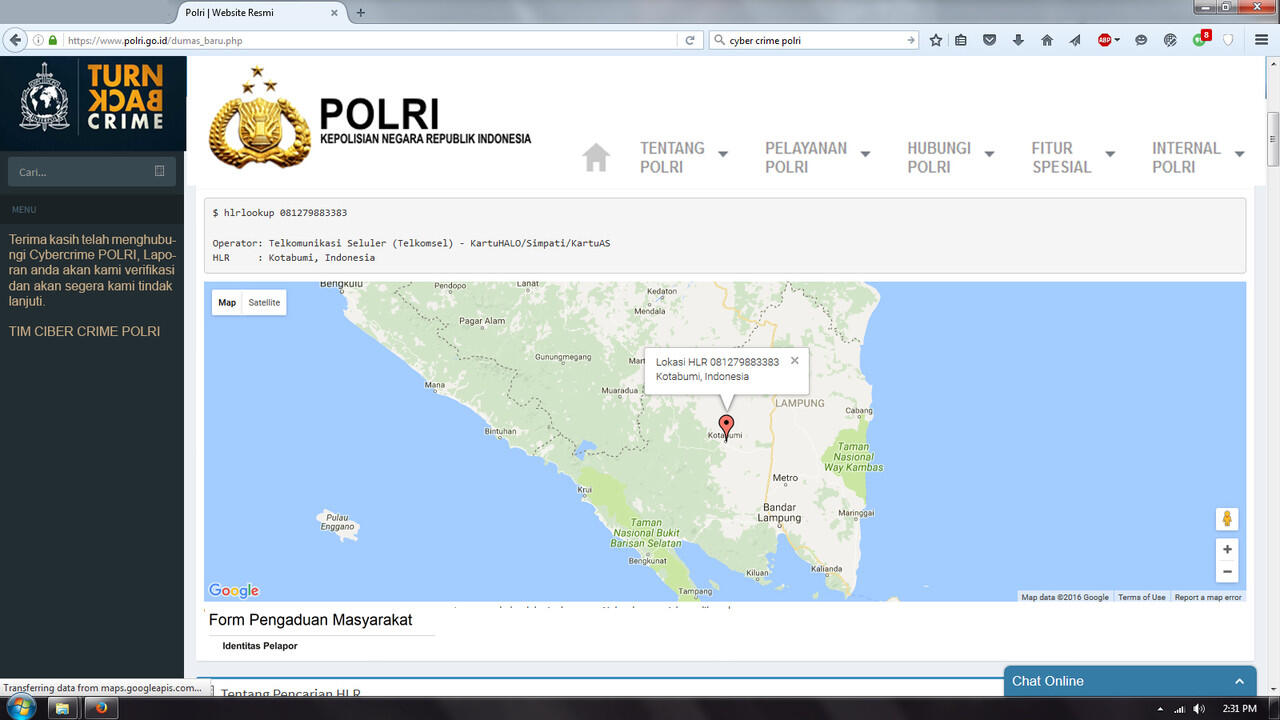Viewport: 1280px width, 720px height.
Task: Open the Fitur Spesial menu
Action: click(1072, 157)
